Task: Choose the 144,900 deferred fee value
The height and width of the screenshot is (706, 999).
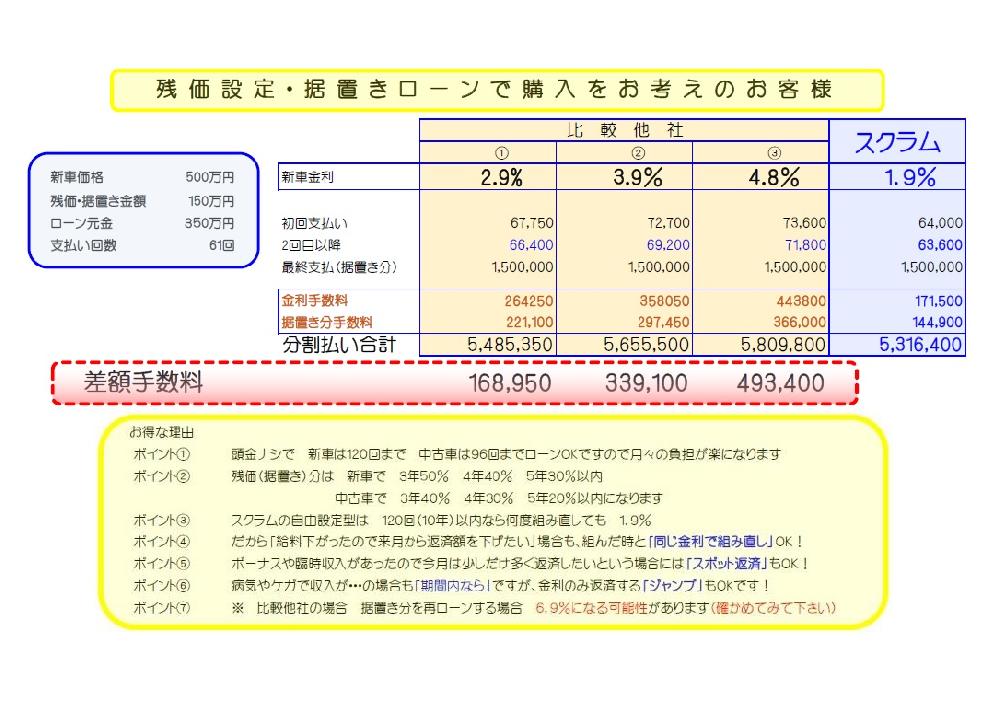Action: (x=938, y=322)
